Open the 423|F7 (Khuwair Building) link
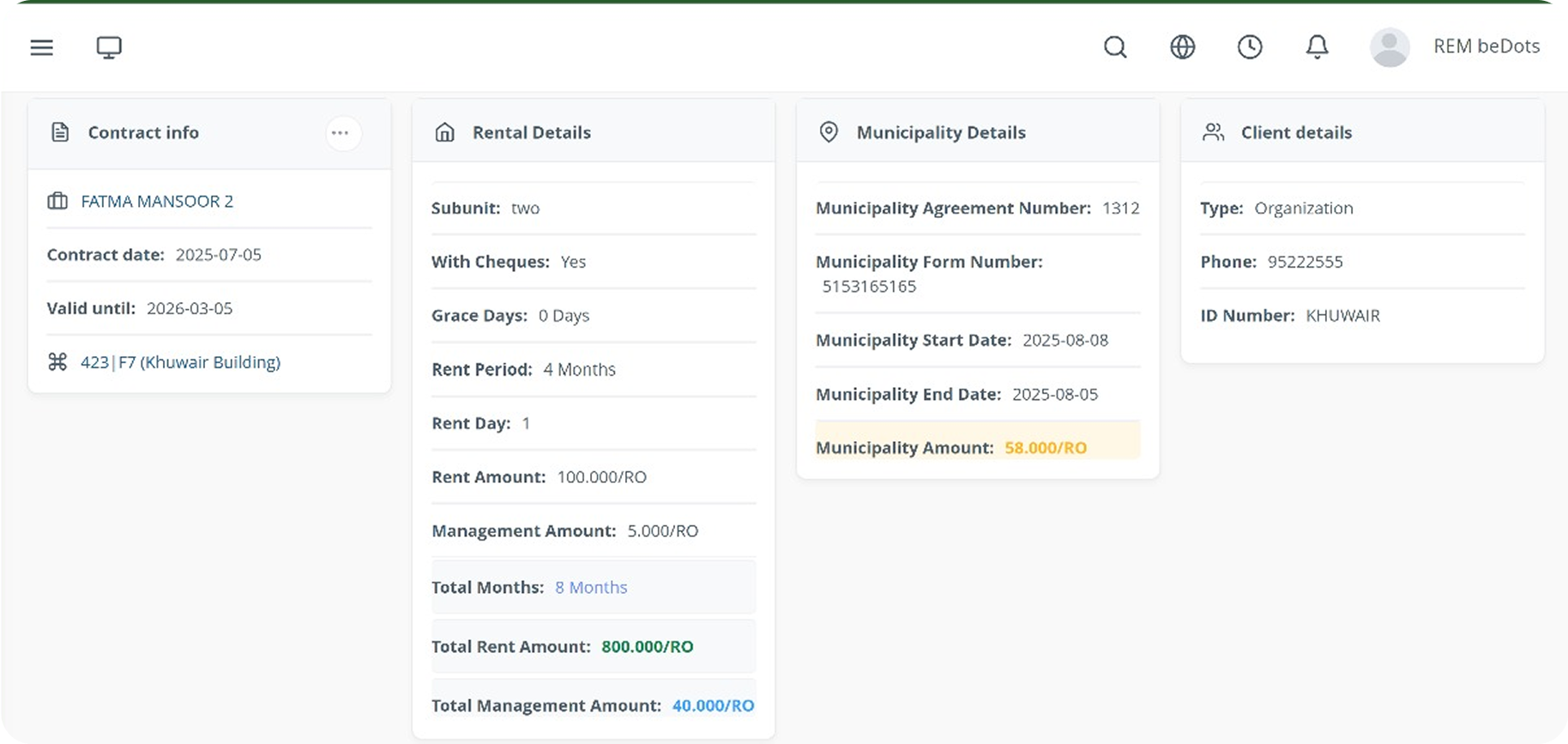Screen dimensions: 1568x744 pos(180,362)
